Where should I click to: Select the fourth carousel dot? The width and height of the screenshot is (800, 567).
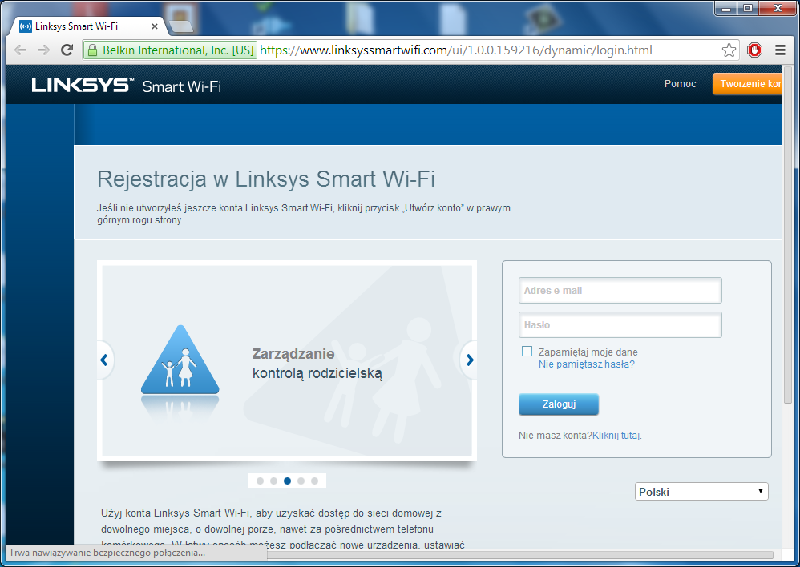coord(301,481)
